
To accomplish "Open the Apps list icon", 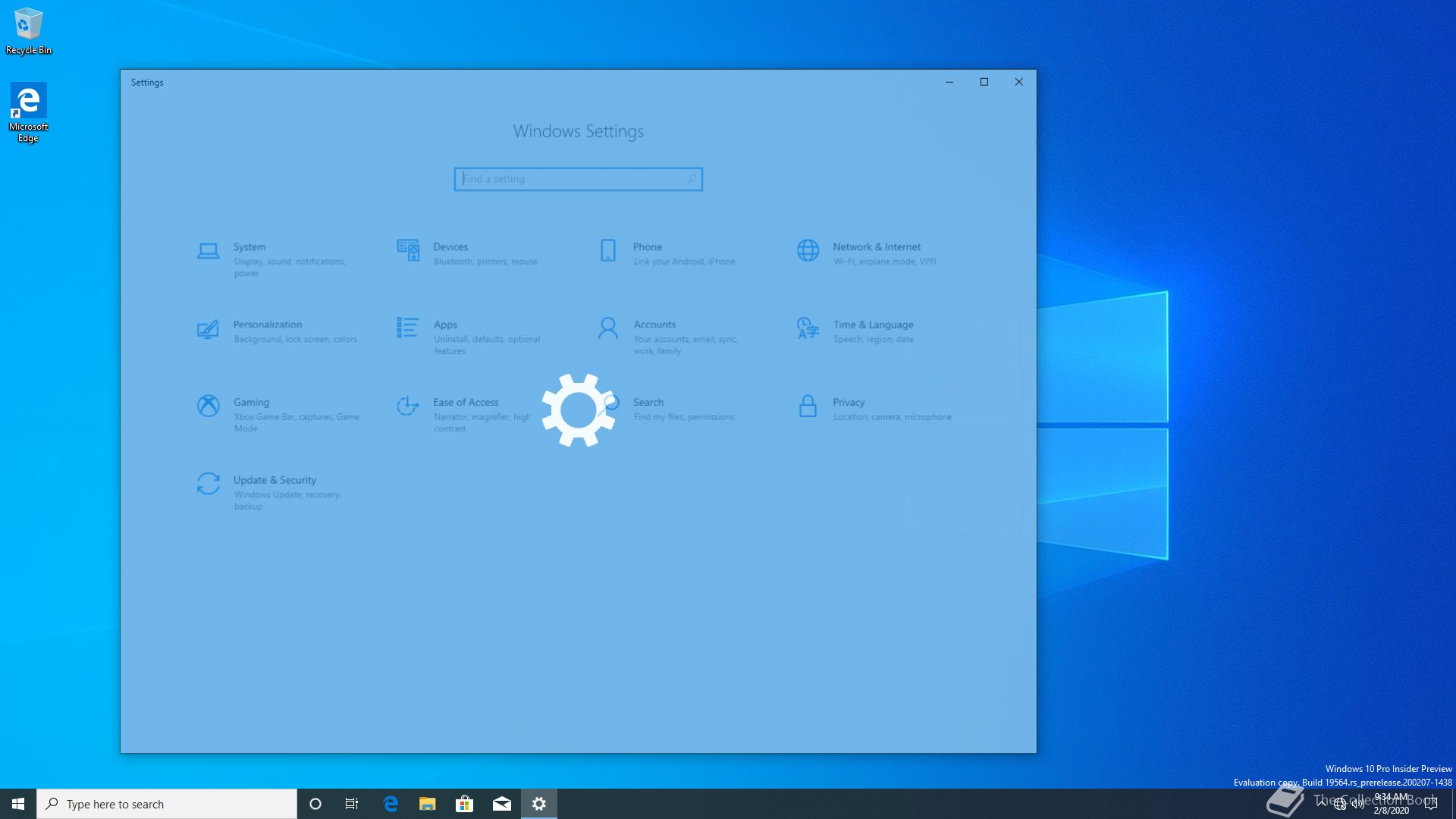I will [x=408, y=328].
